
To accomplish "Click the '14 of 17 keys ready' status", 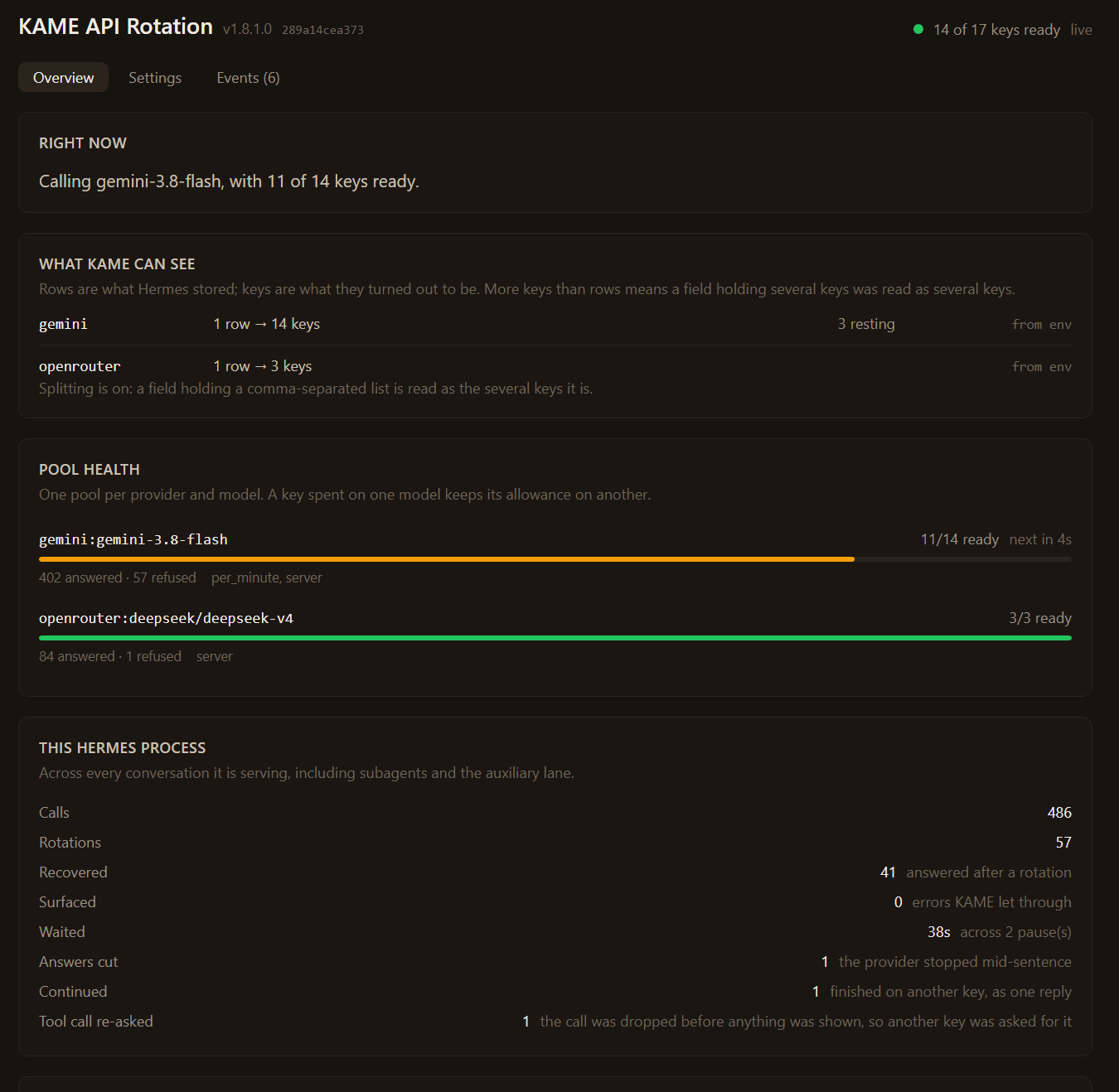I will 996,30.
